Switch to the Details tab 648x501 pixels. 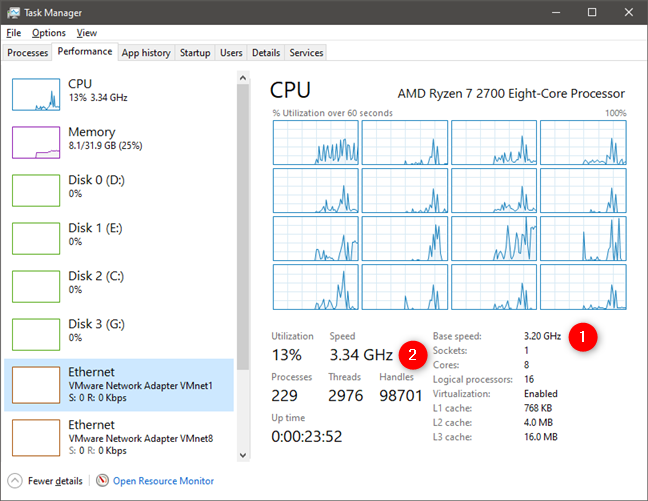pyautogui.click(x=266, y=53)
